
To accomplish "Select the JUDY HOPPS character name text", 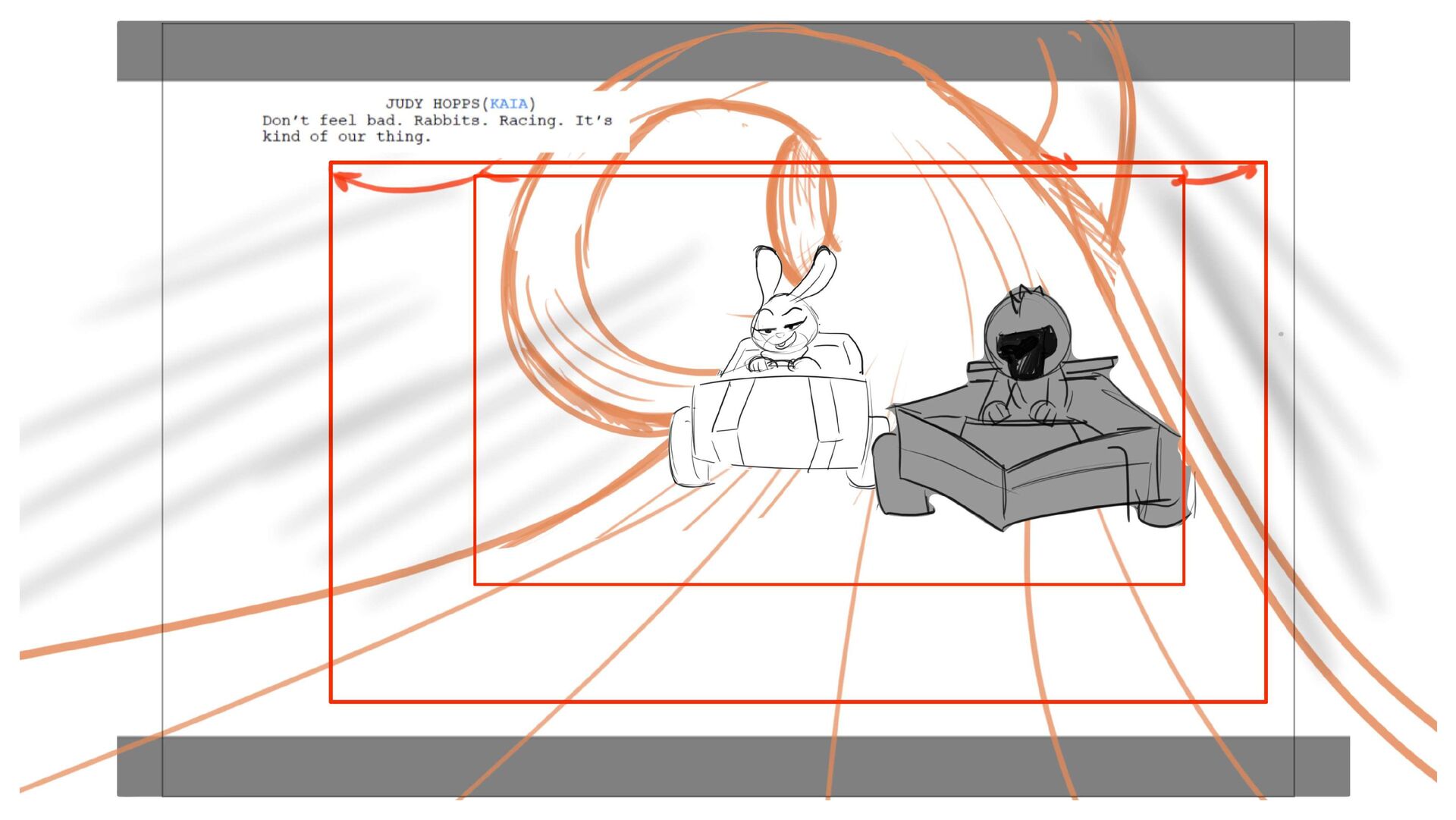I will pos(432,104).
